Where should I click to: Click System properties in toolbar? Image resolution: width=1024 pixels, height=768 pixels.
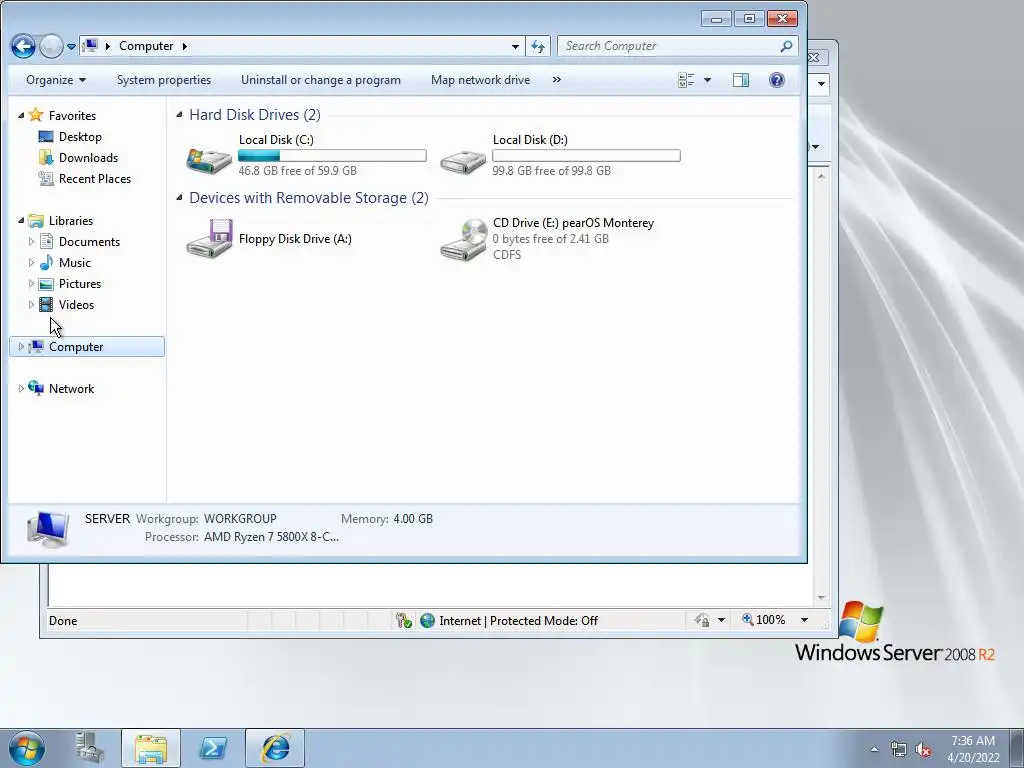point(164,80)
